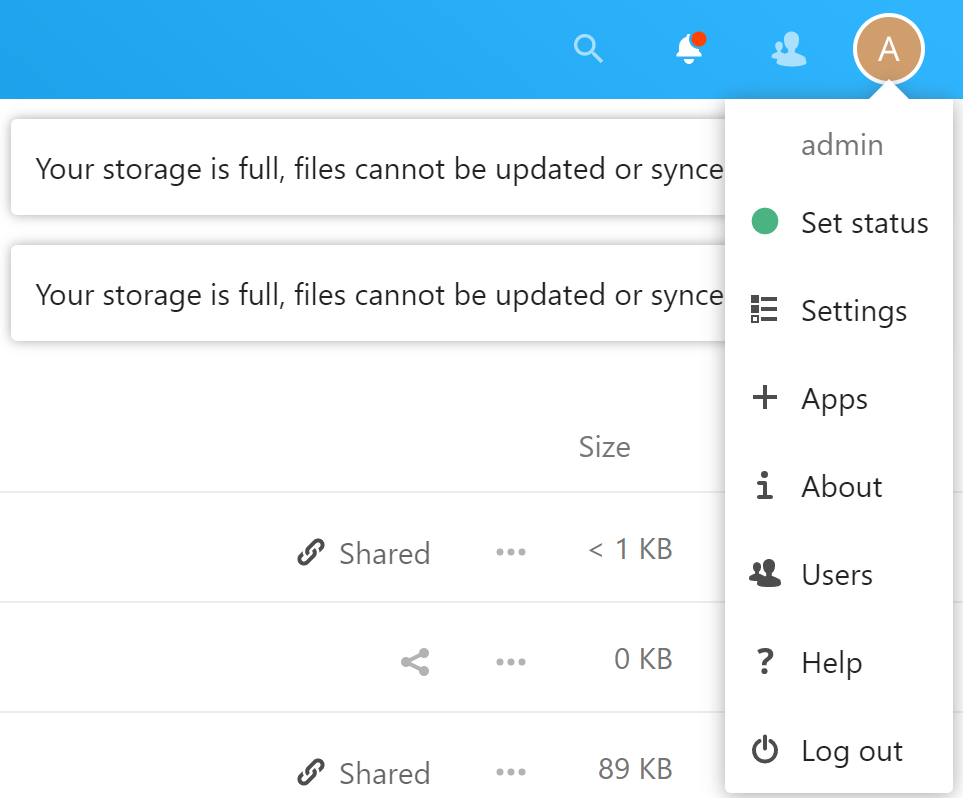Click the admin avatar circle
This screenshot has height=798, width=964.
pos(888,49)
